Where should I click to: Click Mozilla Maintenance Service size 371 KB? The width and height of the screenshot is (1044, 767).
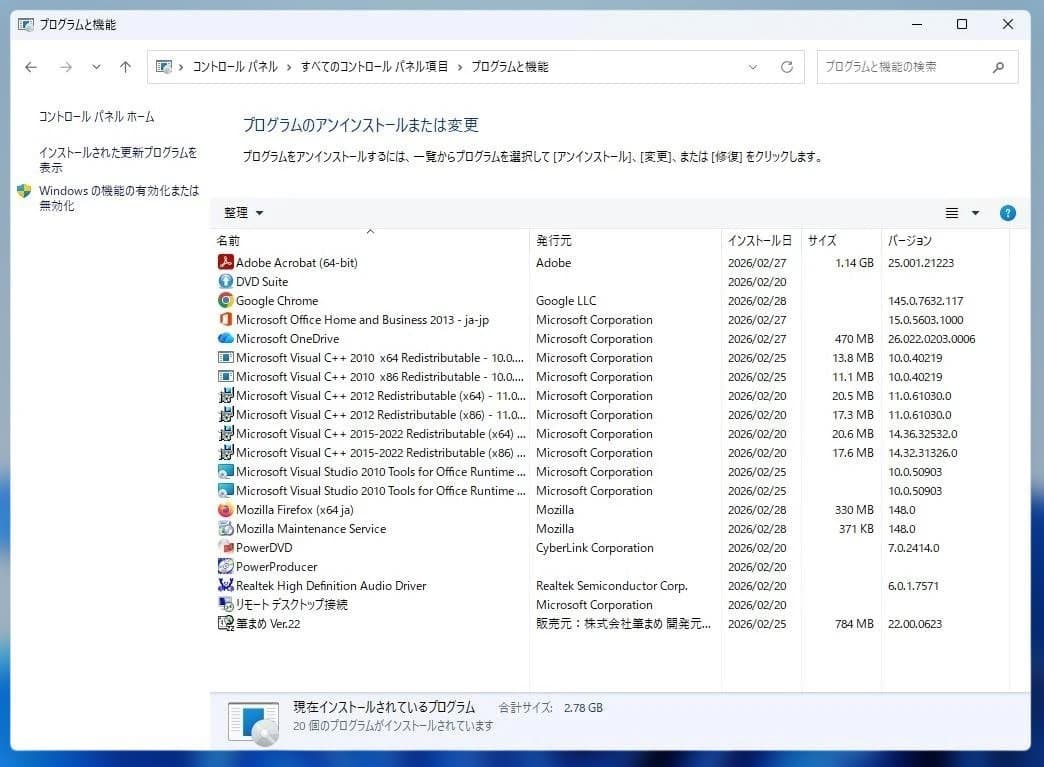[856, 529]
